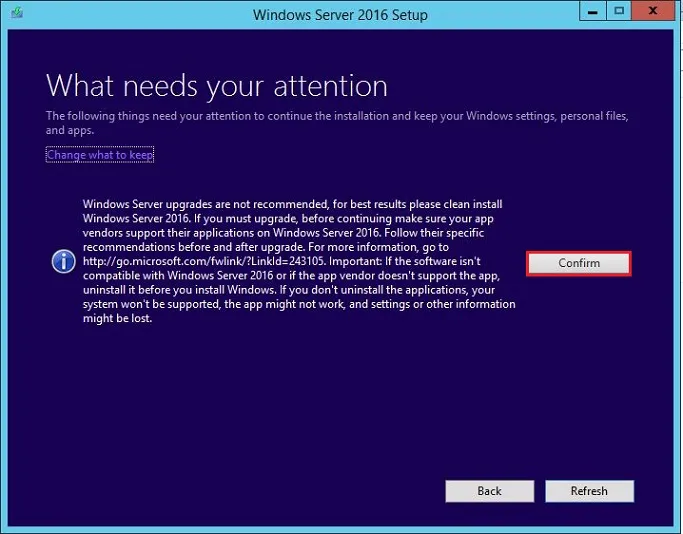Click the Setup application icon in title bar
The width and height of the screenshot is (683, 534).
pyautogui.click(x=17, y=13)
